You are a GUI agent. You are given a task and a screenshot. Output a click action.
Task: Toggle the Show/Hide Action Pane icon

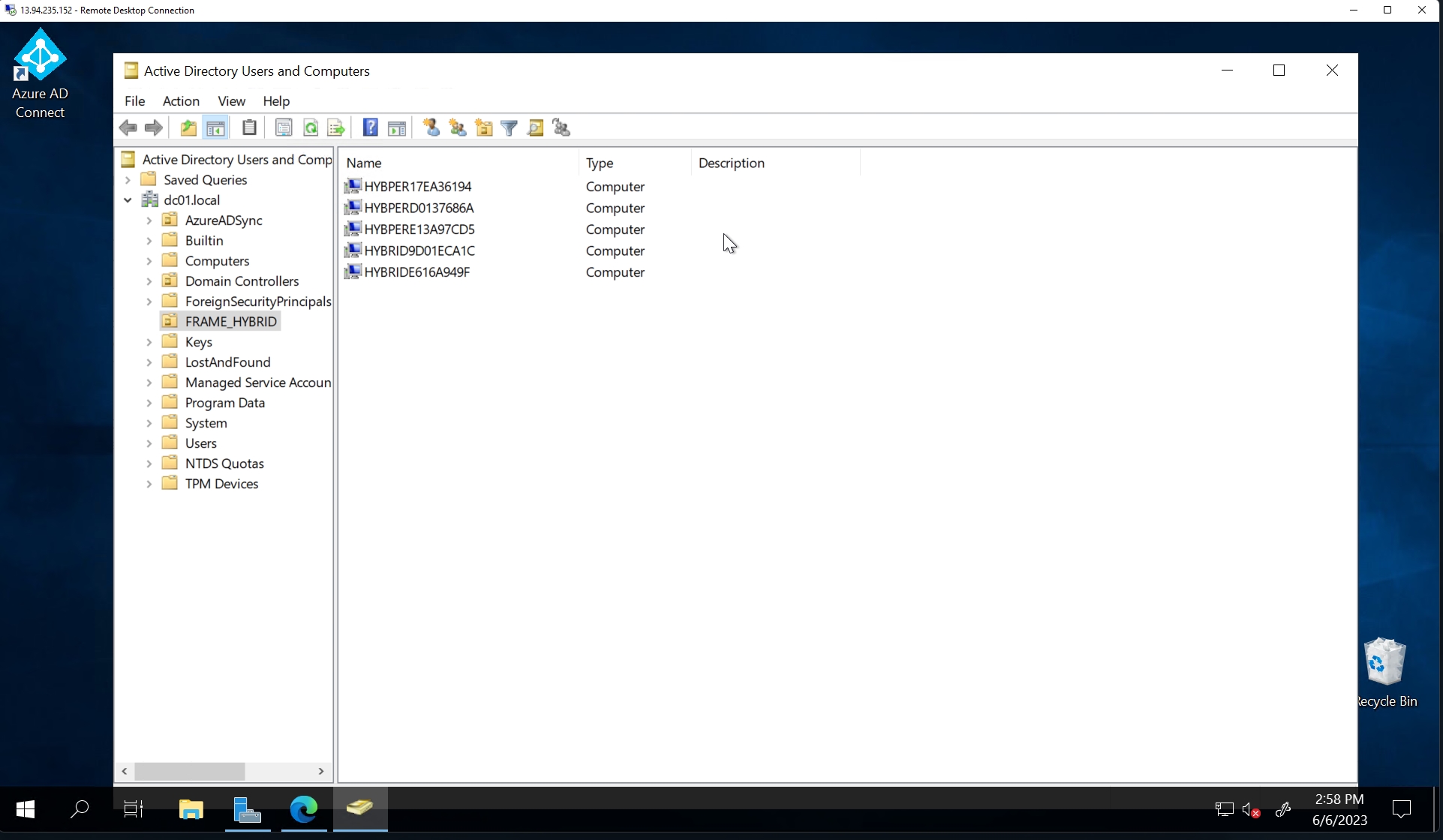[397, 128]
